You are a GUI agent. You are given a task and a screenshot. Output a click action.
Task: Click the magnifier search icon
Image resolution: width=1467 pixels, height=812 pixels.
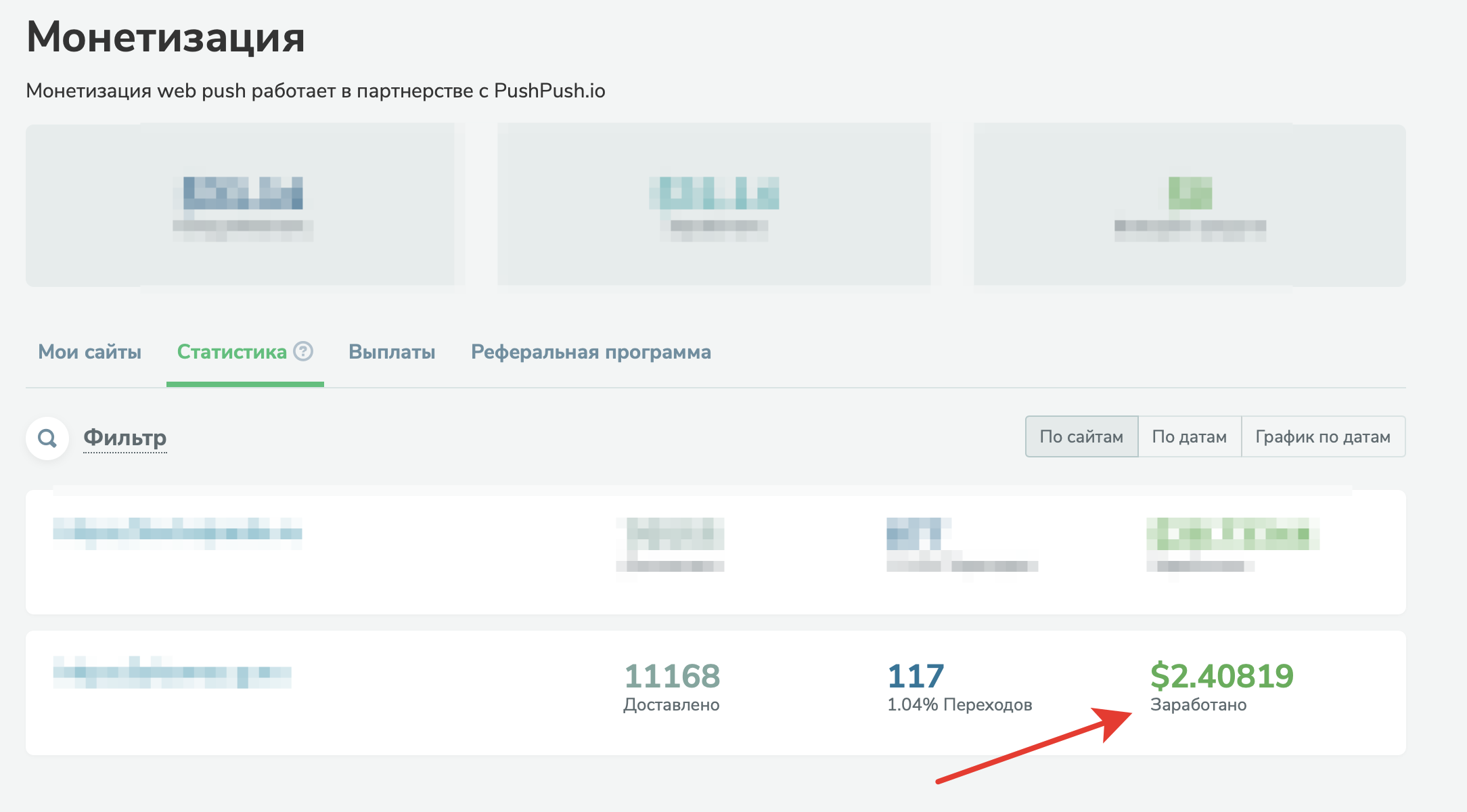click(x=47, y=438)
